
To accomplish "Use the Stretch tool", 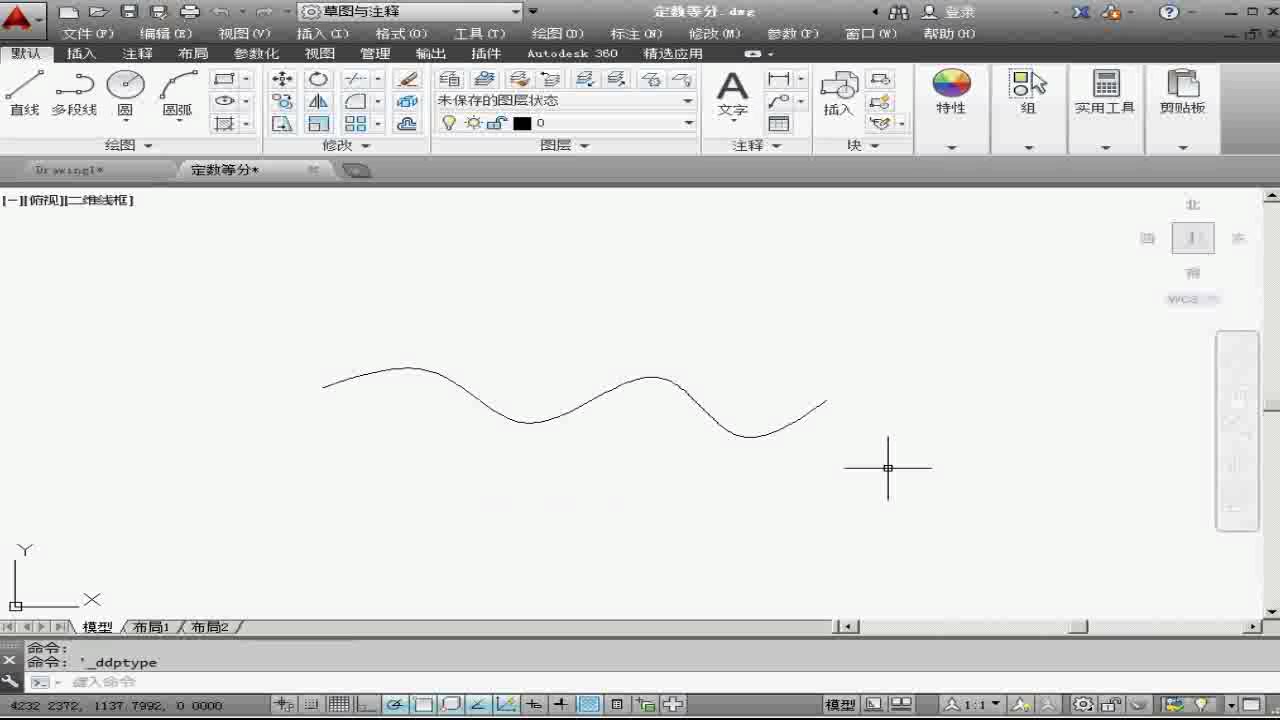I will click(282, 124).
